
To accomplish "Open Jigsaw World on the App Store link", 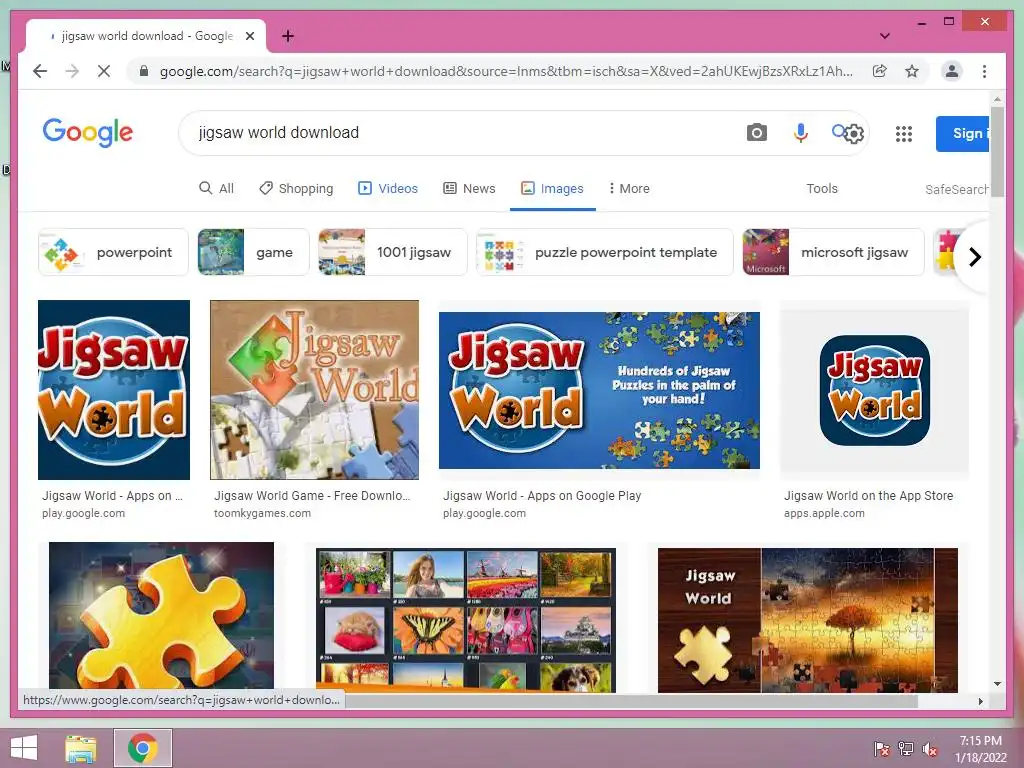I will (x=869, y=496).
